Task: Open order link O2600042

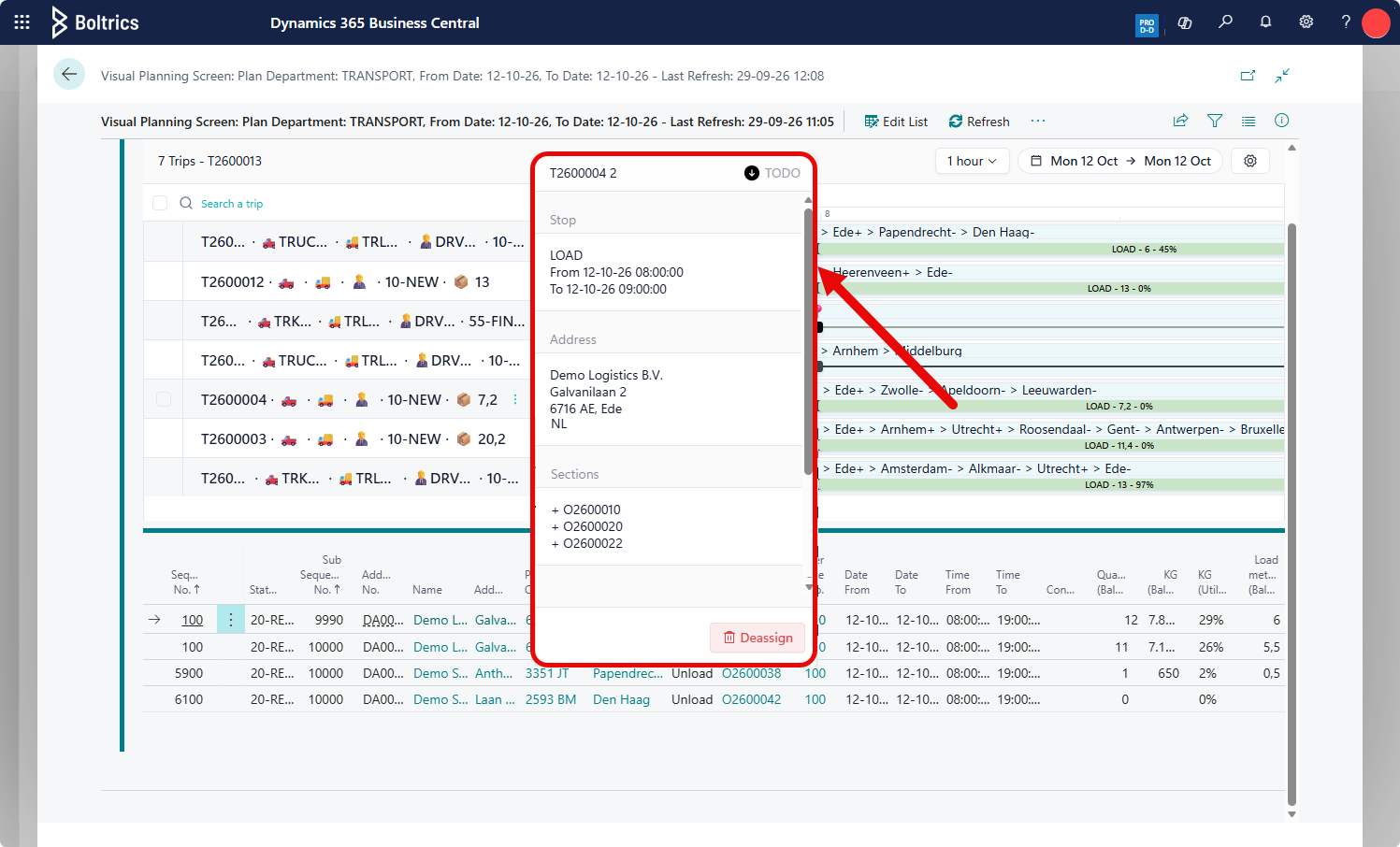Action: [x=751, y=699]
